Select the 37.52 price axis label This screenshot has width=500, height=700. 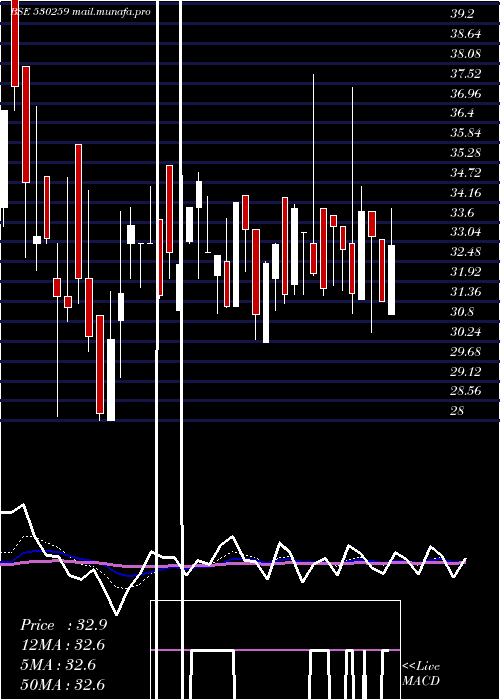tap(465, 73)
